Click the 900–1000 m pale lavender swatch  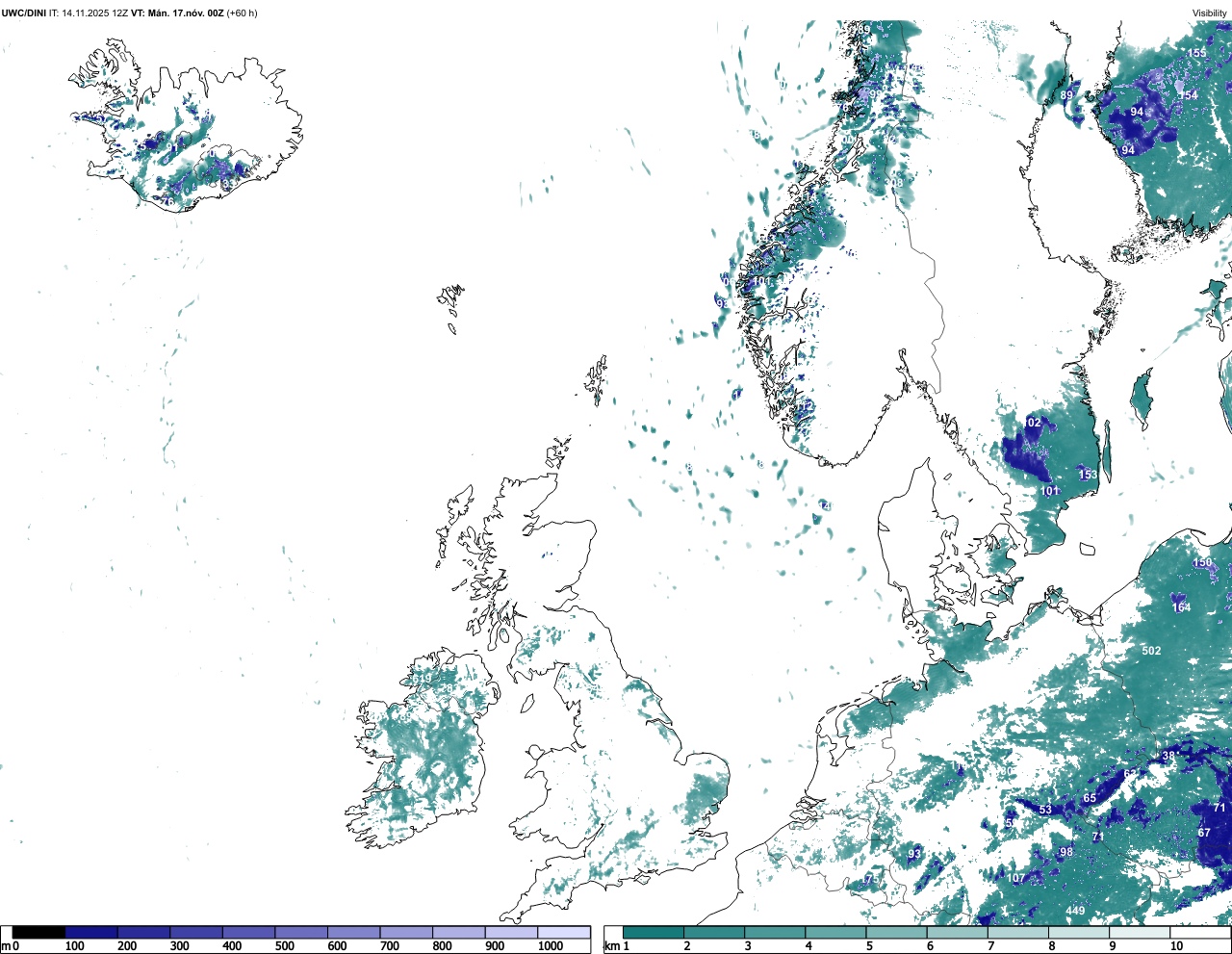(x=511, y=932)
